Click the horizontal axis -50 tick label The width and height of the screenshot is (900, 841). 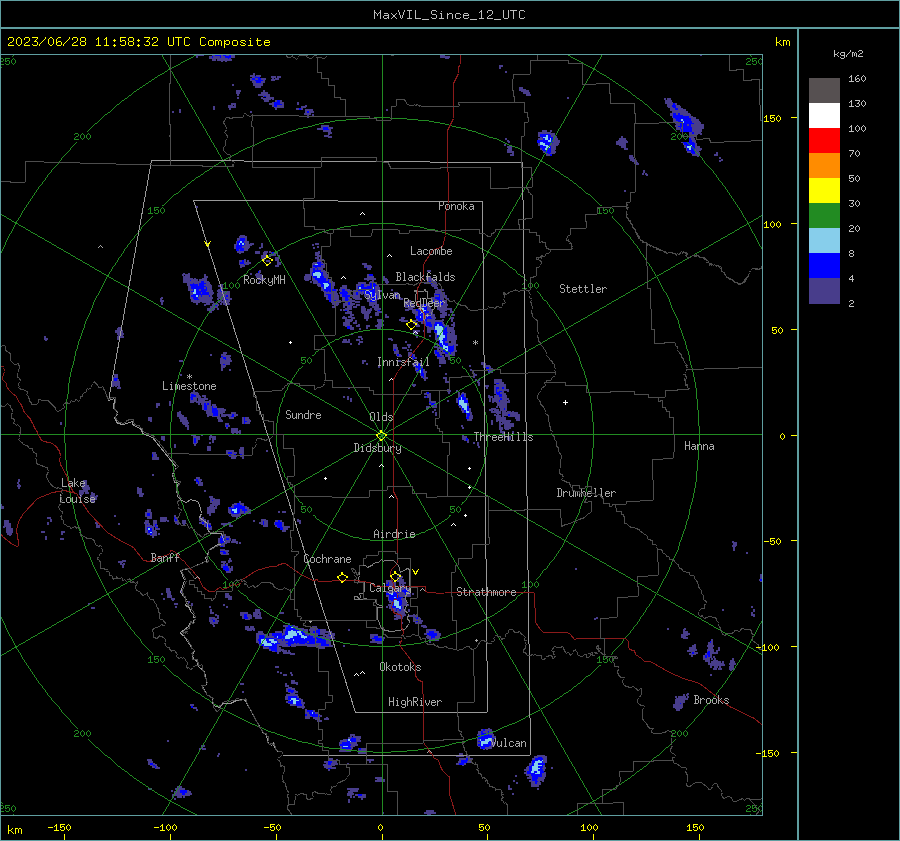pyautogui.click(x=272, y=827)
